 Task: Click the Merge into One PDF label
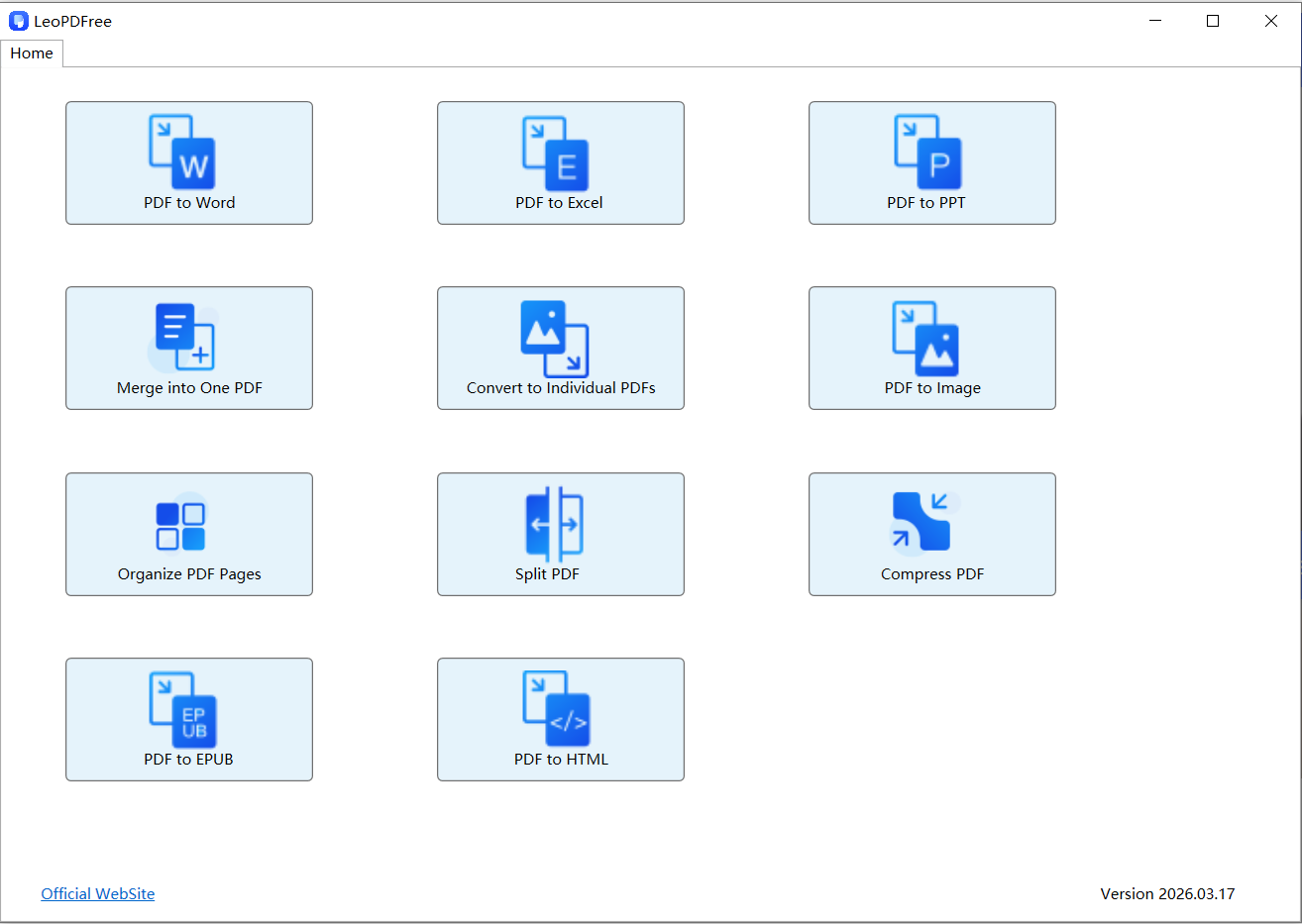pos(188,387)
